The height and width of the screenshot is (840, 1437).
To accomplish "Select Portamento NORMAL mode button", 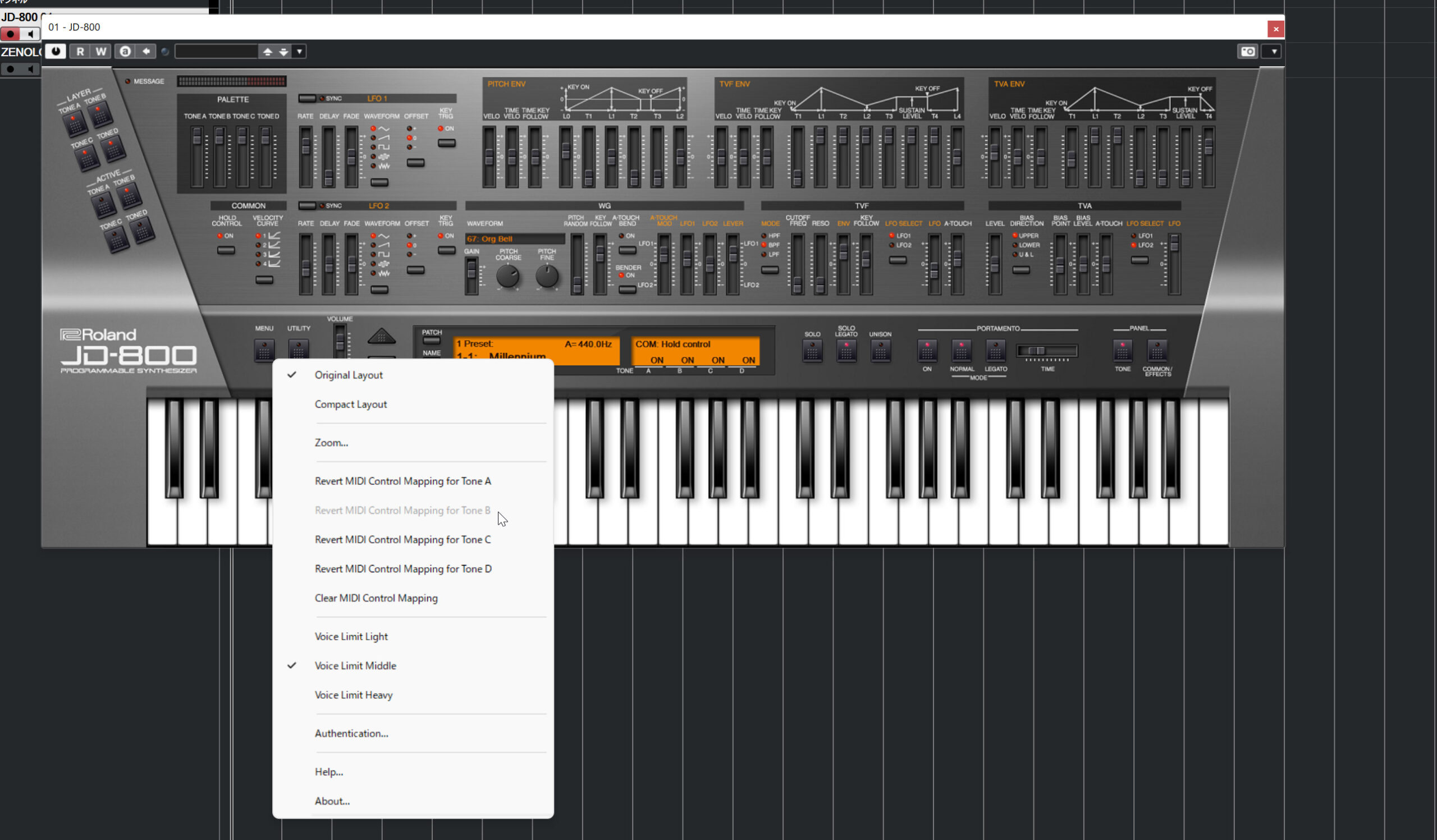I will point(962,351).
